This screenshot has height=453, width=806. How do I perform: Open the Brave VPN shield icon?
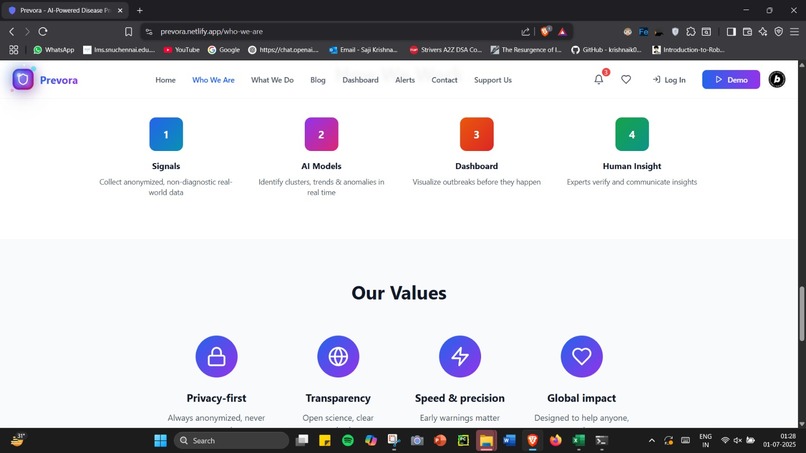point(779,31)
